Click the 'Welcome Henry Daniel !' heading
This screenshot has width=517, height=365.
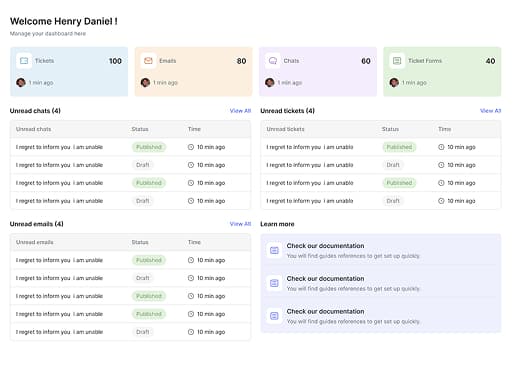[64, 21]
